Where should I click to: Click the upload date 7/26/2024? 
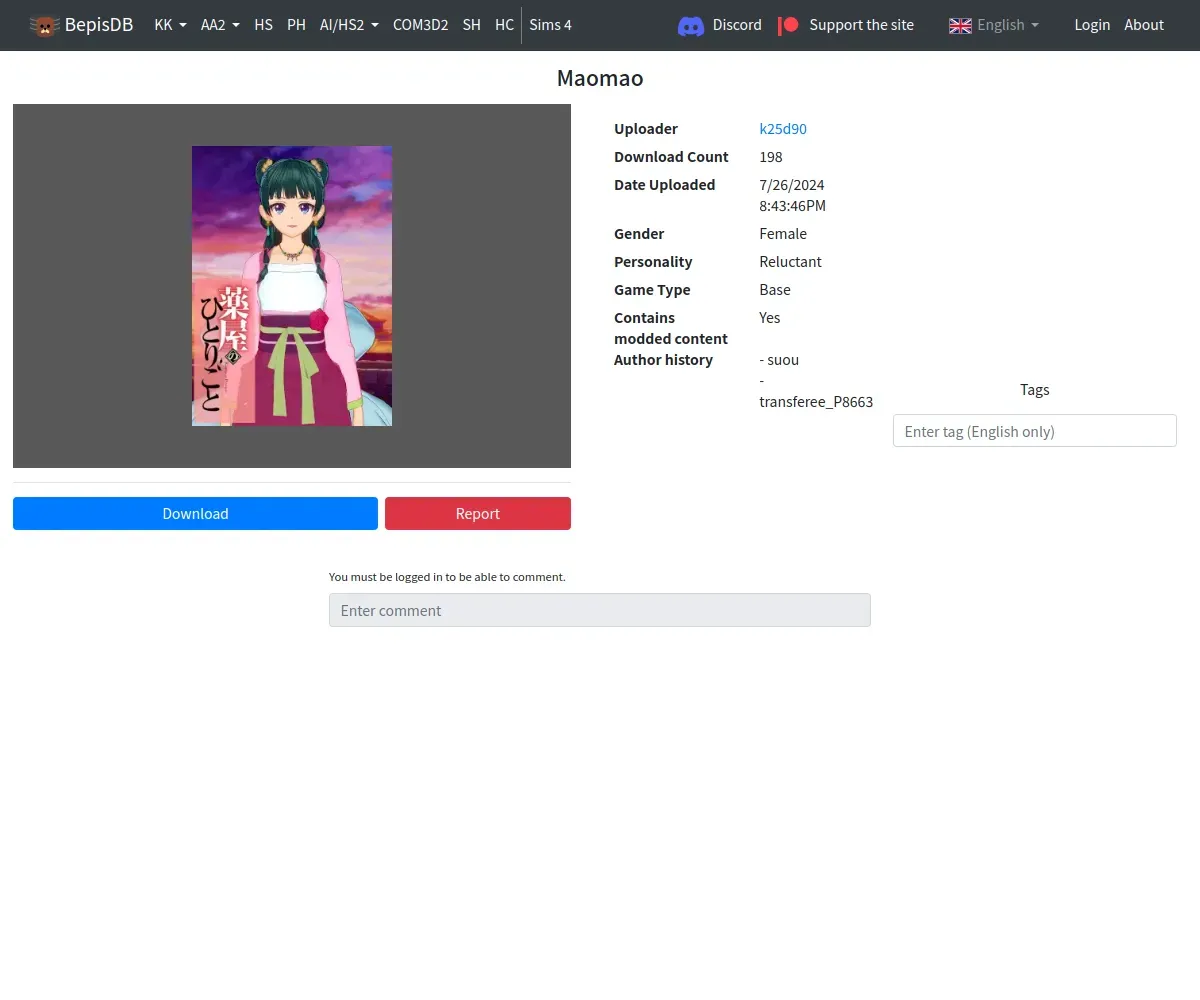click(x=792, y=185)
